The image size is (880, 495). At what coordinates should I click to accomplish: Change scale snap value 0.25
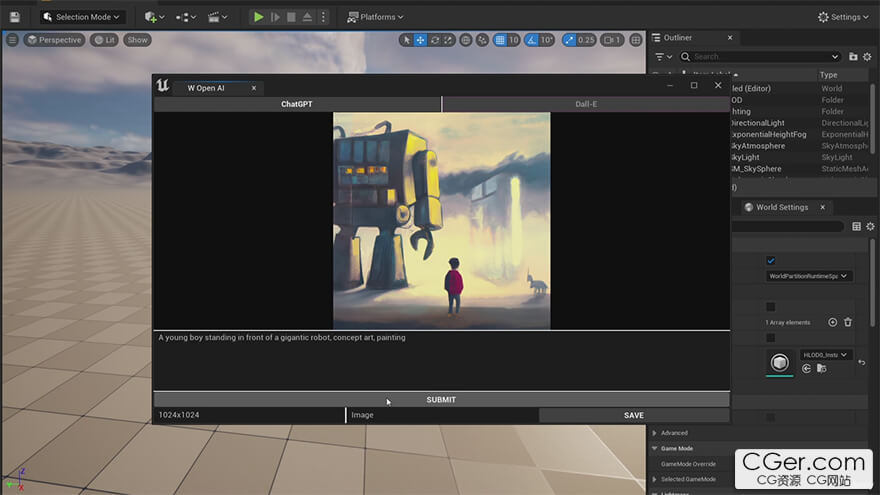pyautogui.click(x=586, y=40)
